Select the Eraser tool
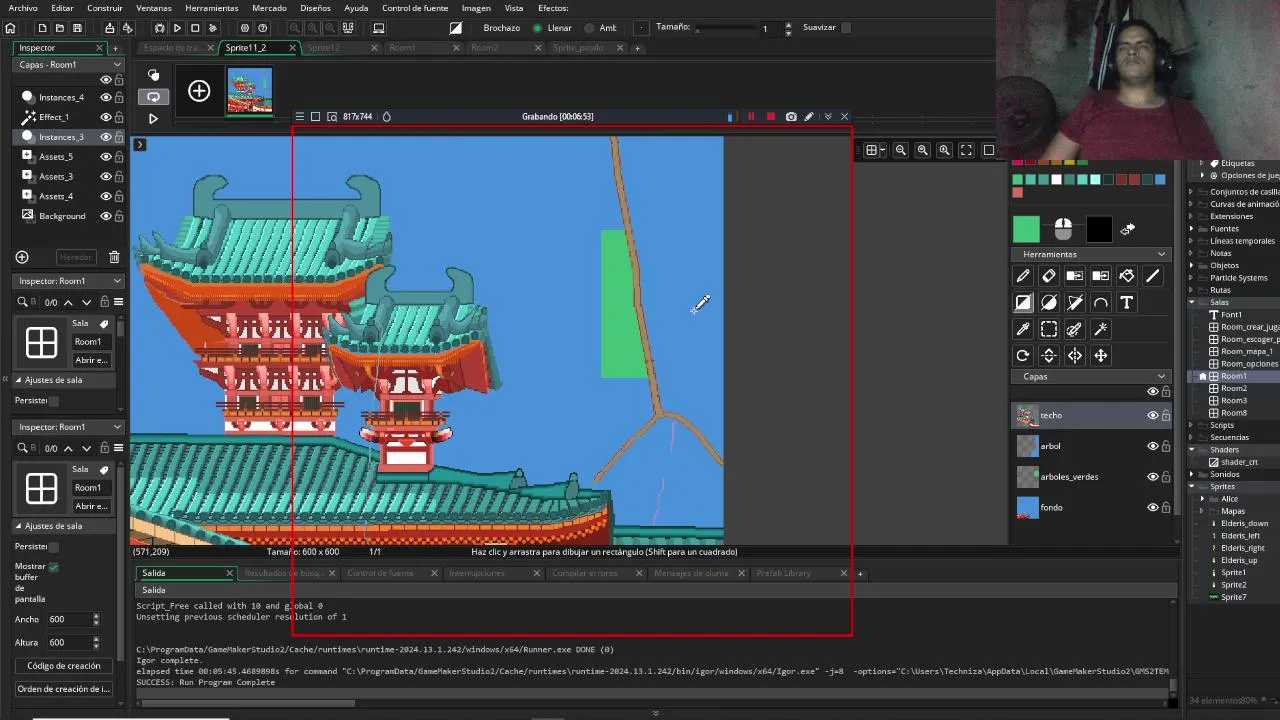 point(1049,276)
